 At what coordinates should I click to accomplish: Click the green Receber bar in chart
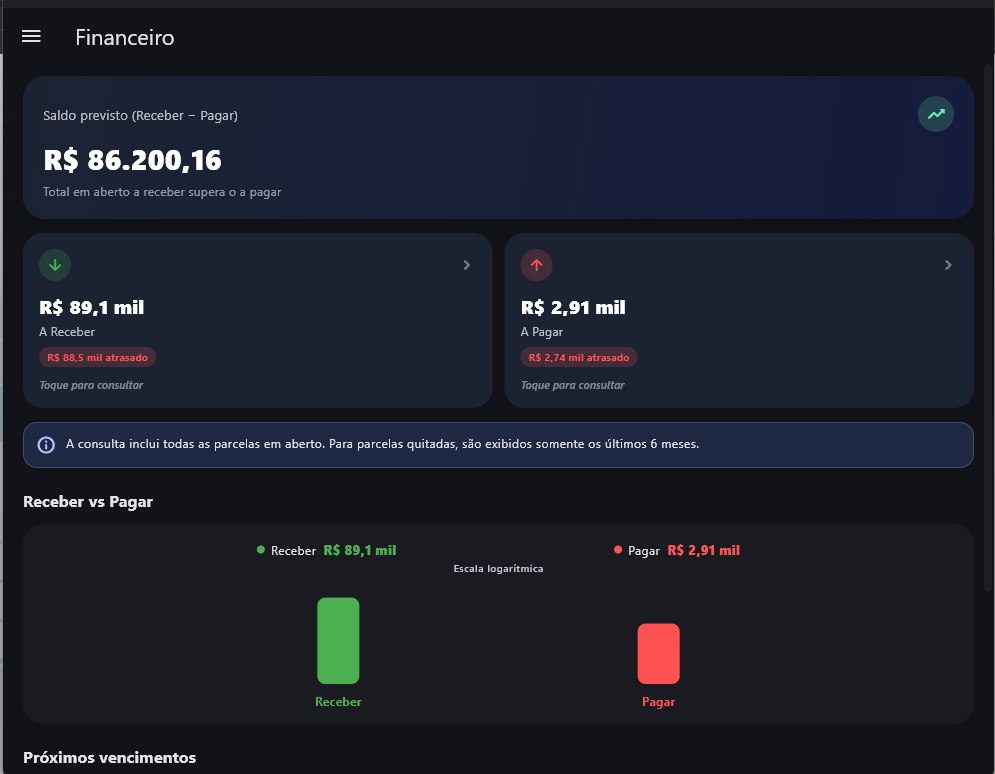[338, 641]
